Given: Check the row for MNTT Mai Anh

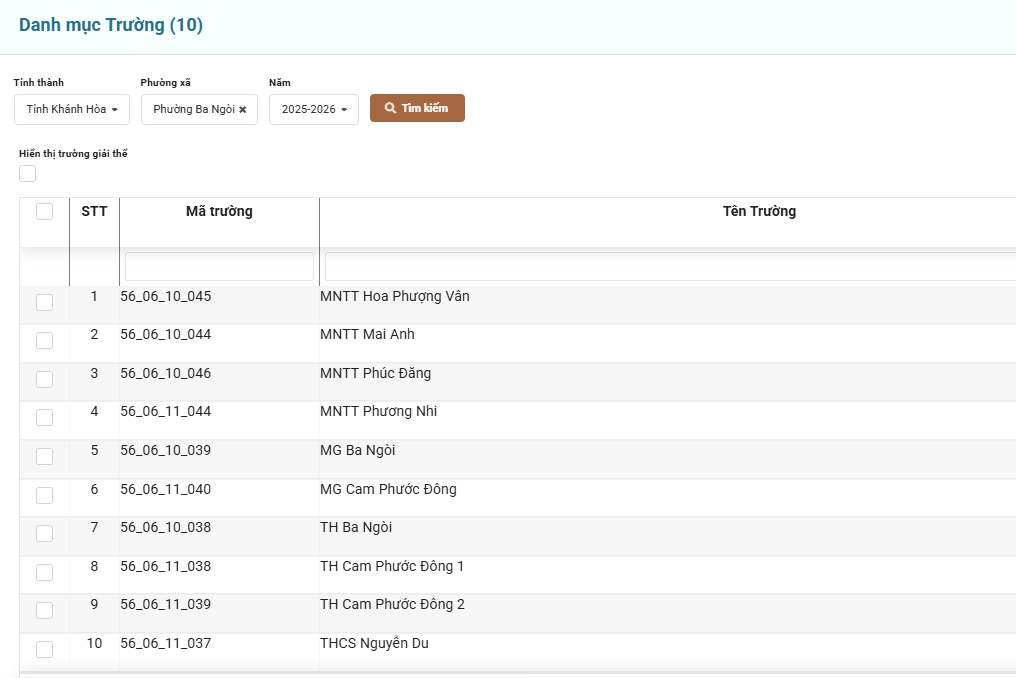Looking at the screenshot, I should 44,340.
